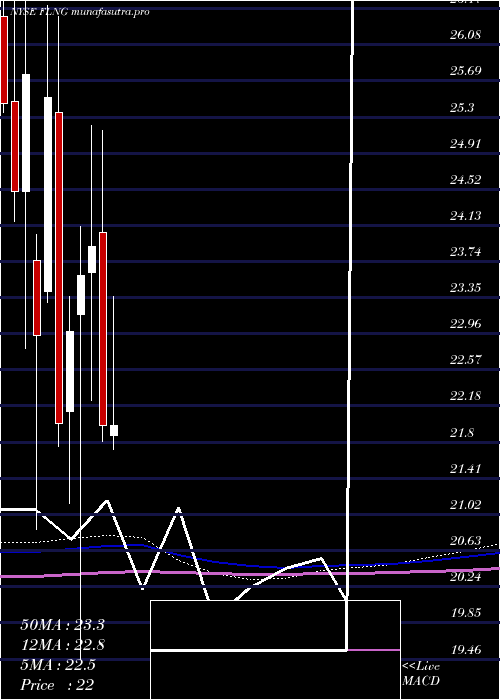The width and height of the screenshot is (500, 700).
Task: Select the 21.41 price axis label
Action: (465, 469)
